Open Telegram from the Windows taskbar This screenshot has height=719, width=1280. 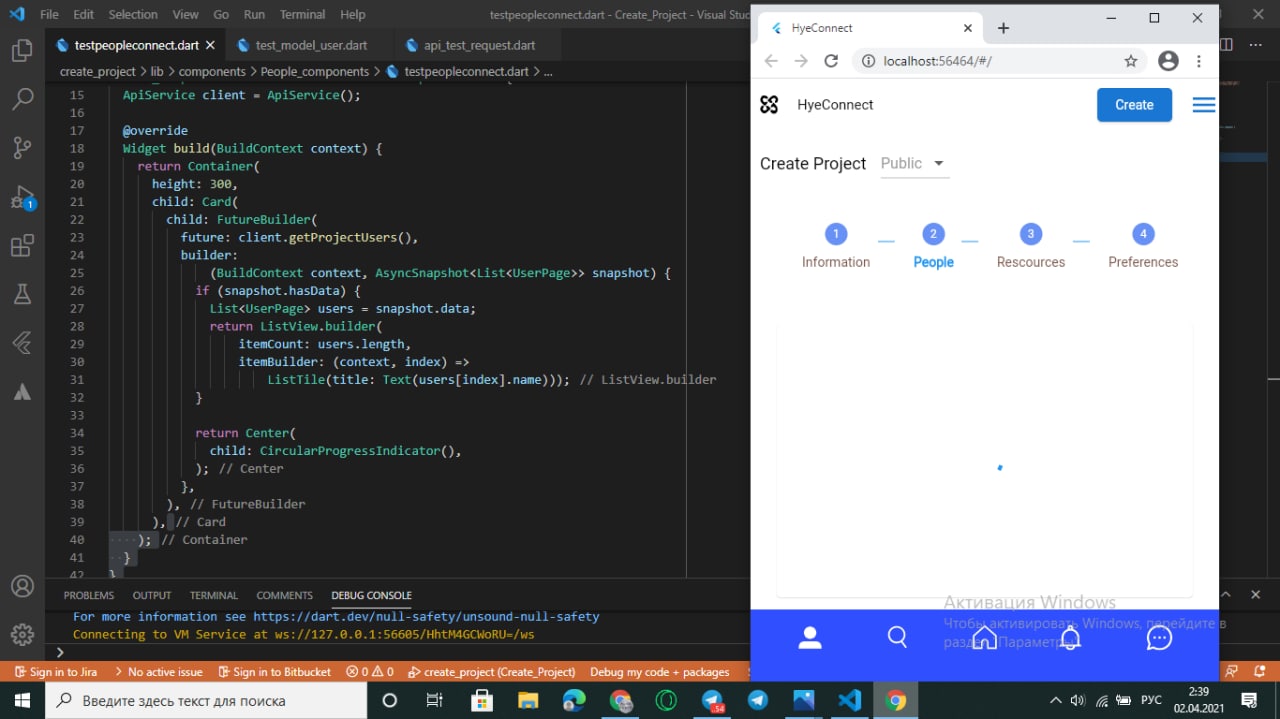click(758, 700)
